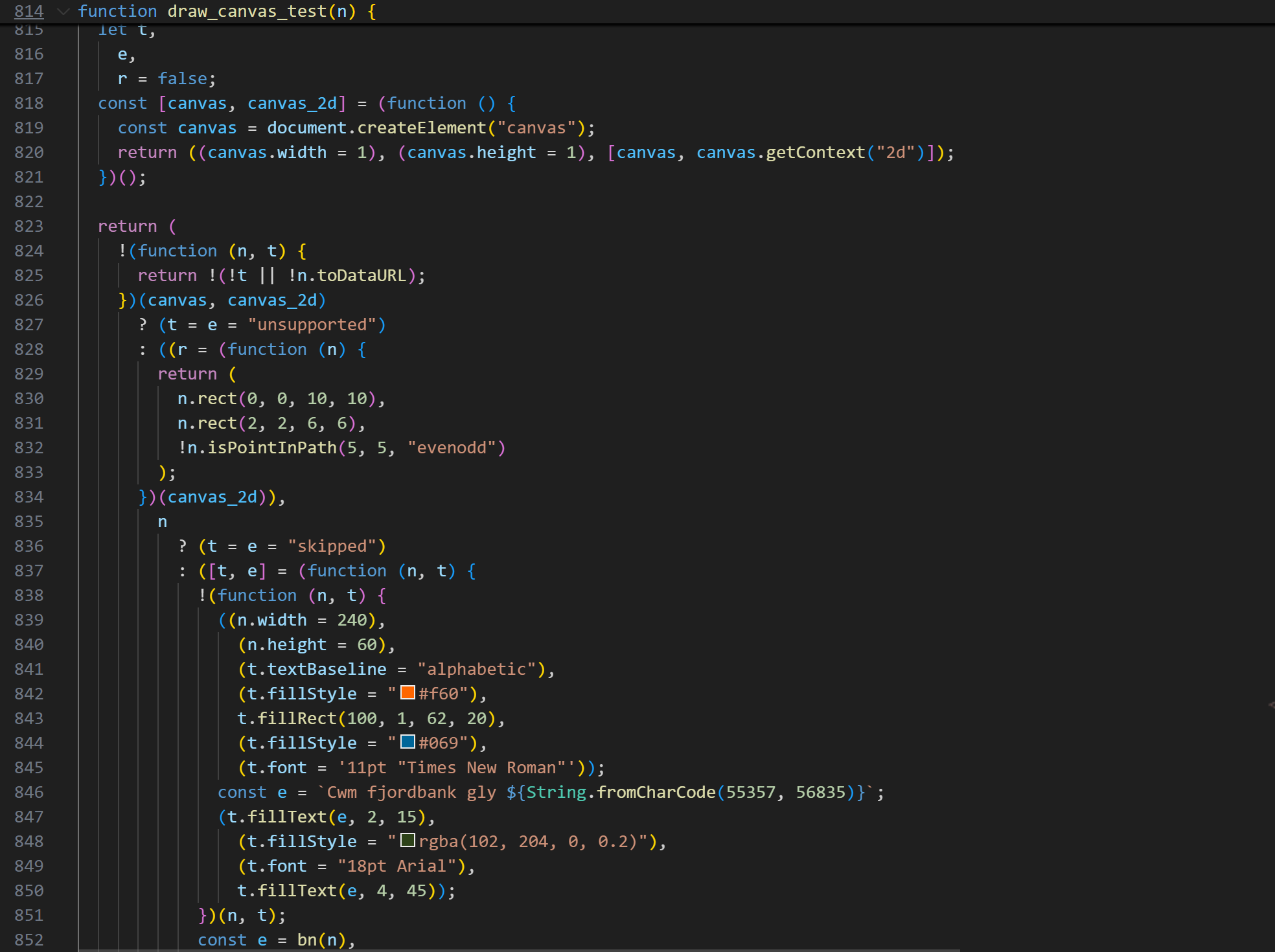Click 'n.height' on line 840
This screenshot has height=952, width=1275.
[x=287, y=644]
